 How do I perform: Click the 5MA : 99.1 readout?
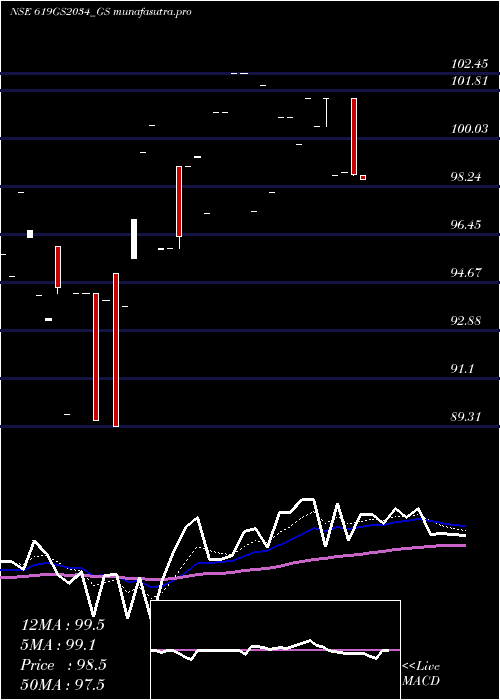click(58, 645)
